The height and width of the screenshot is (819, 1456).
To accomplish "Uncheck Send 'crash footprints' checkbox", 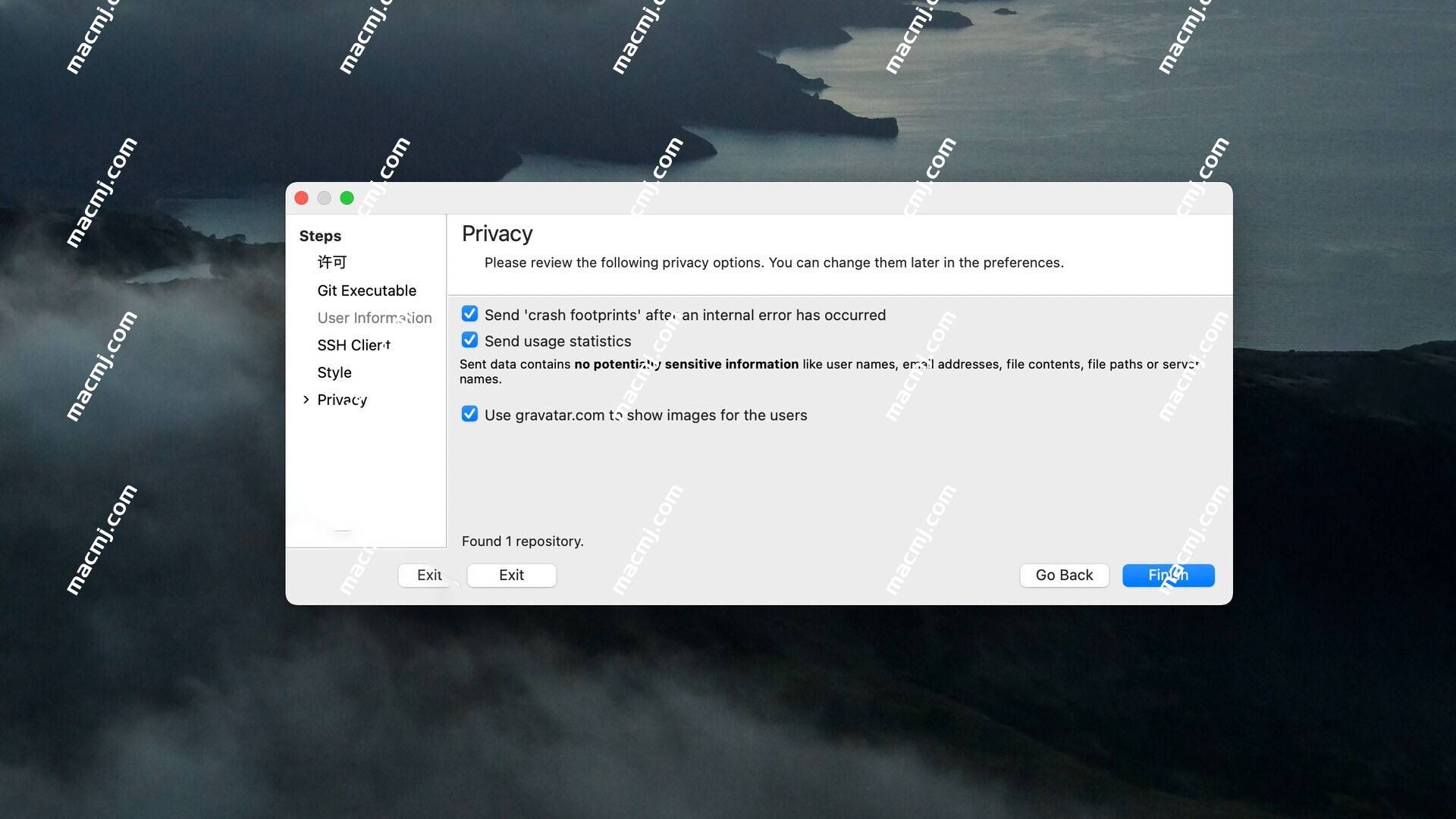I will [469, 314].
